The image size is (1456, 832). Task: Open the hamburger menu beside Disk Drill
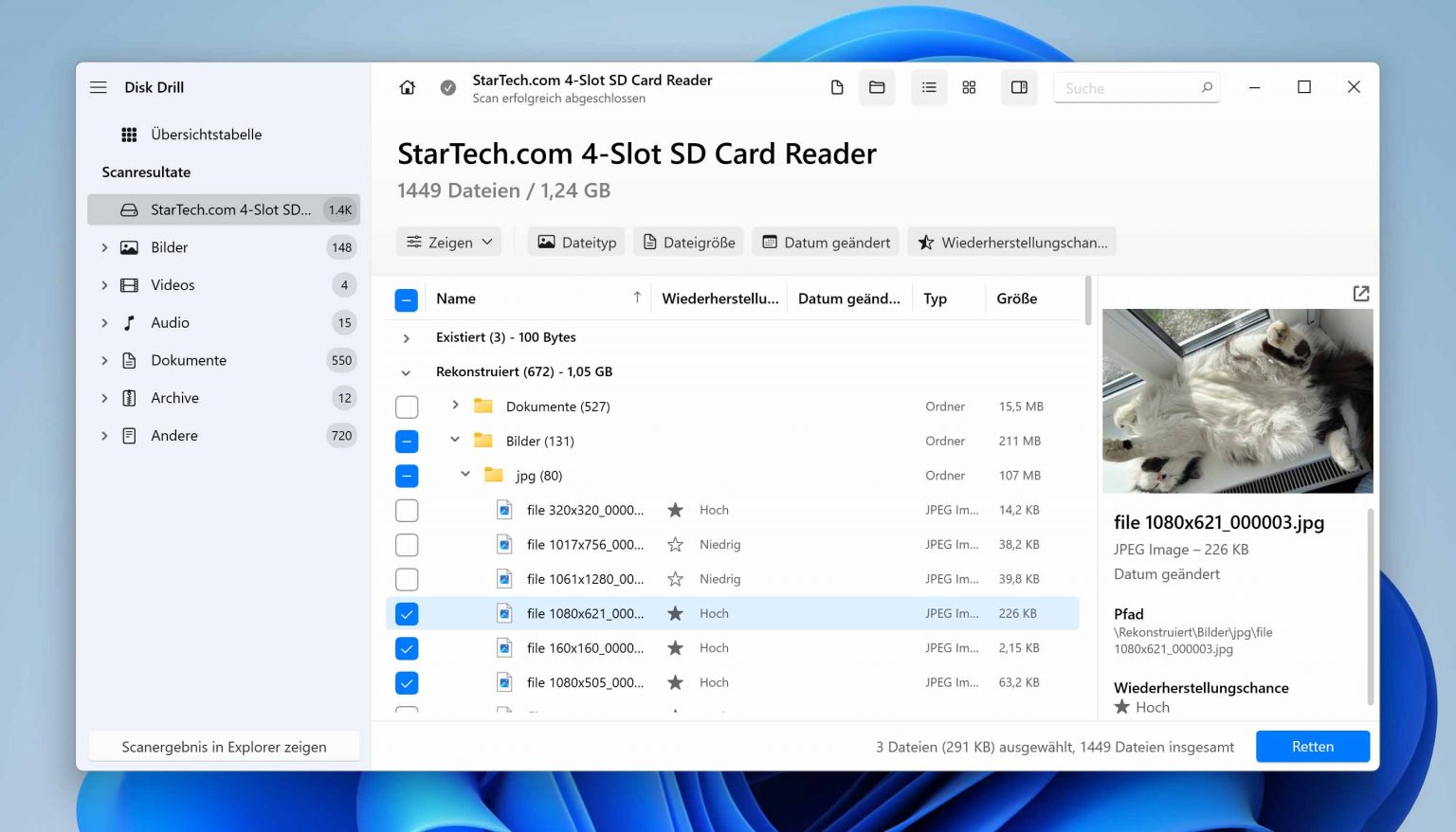click(x=99, y=87)
